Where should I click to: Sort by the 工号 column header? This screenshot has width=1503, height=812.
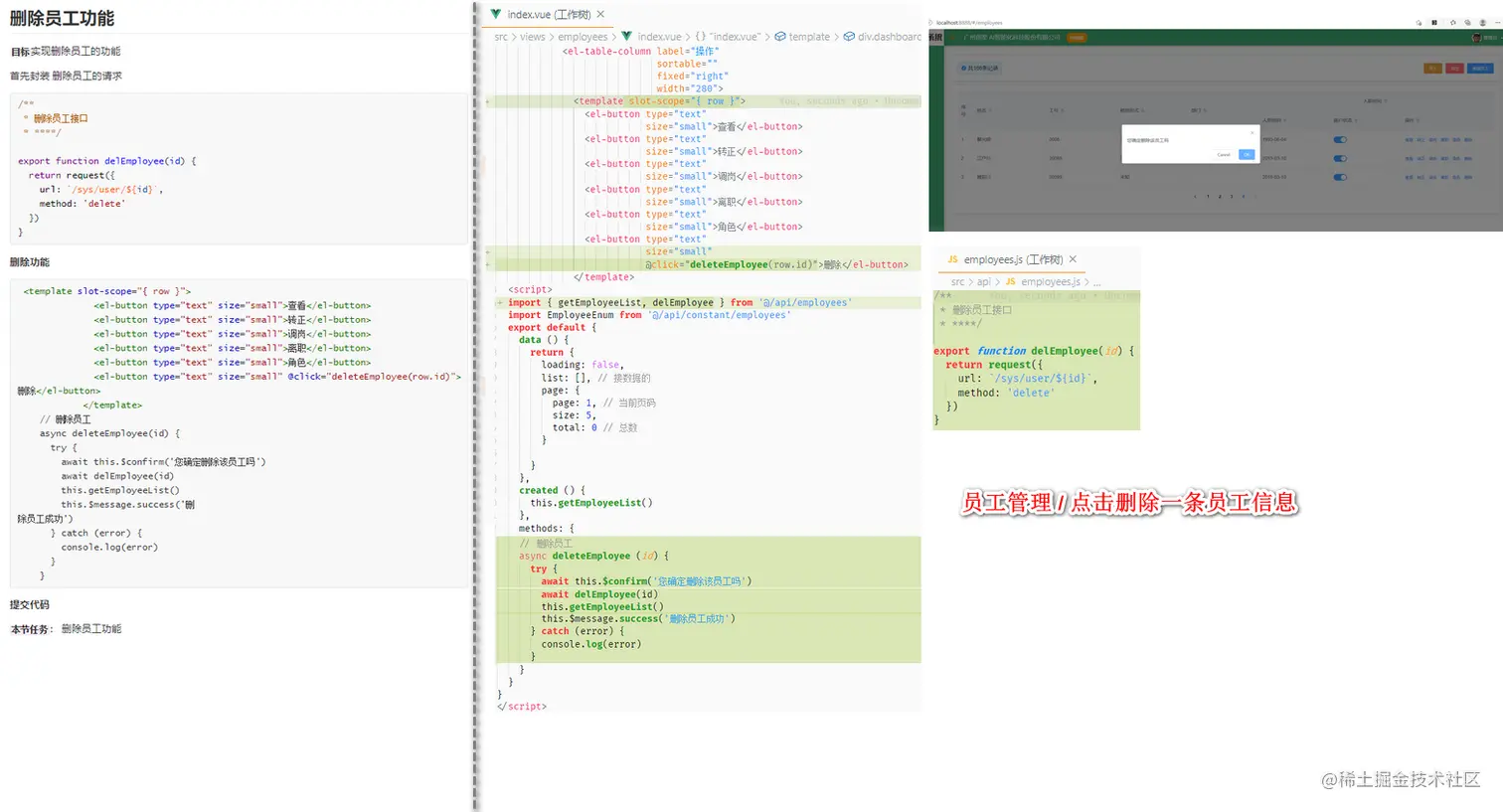1056,110
